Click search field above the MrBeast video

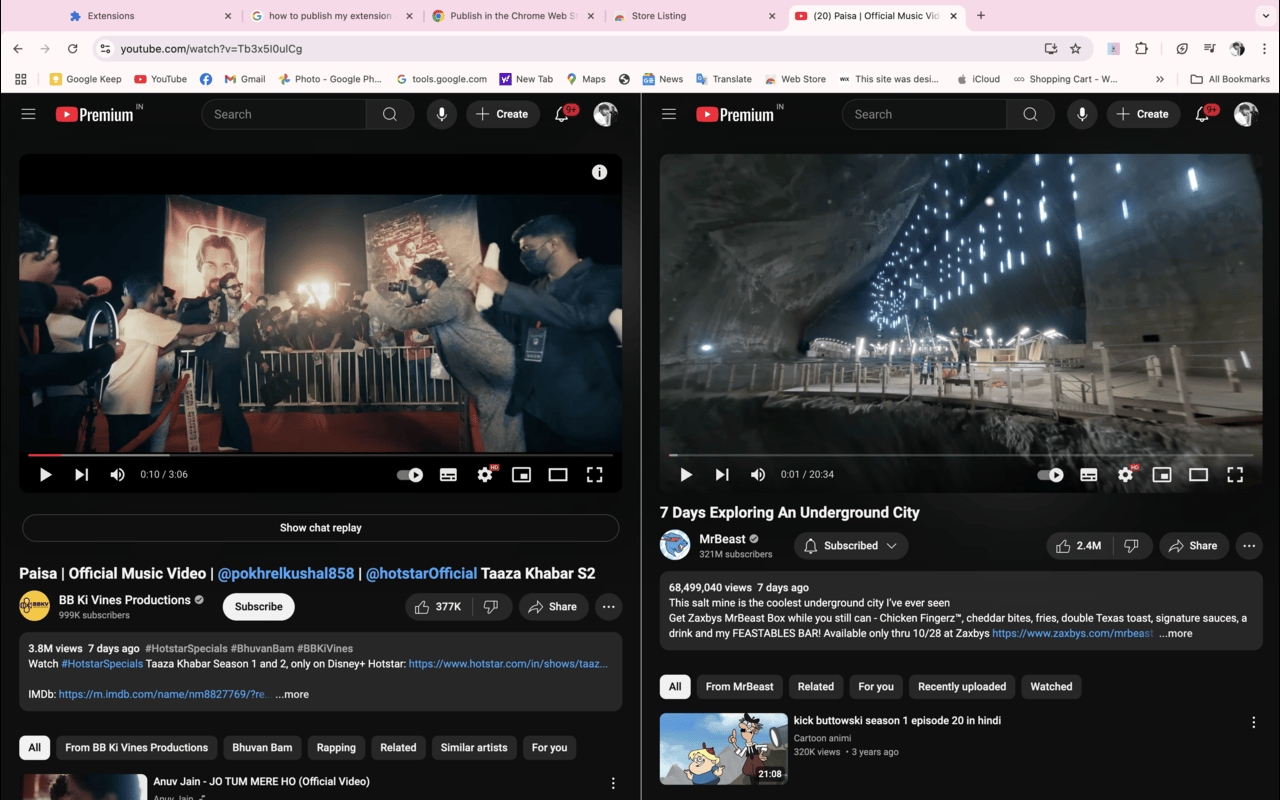click(x=924, y=114)
